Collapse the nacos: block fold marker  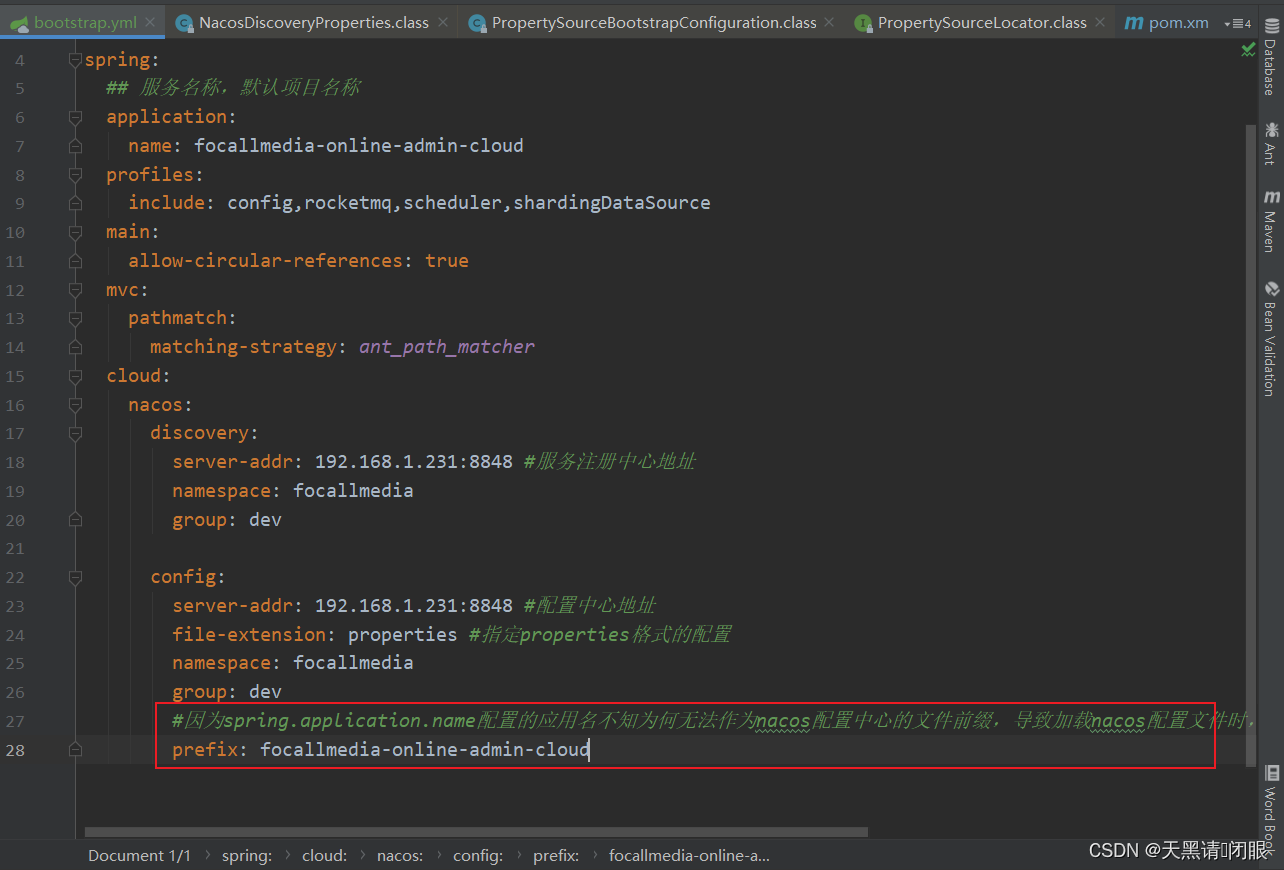[x=75, y=405]
